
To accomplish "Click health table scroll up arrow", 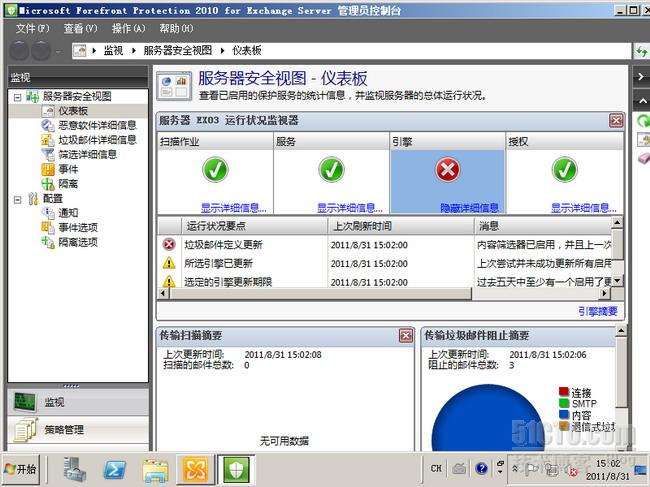I will [x=617, y=223].
